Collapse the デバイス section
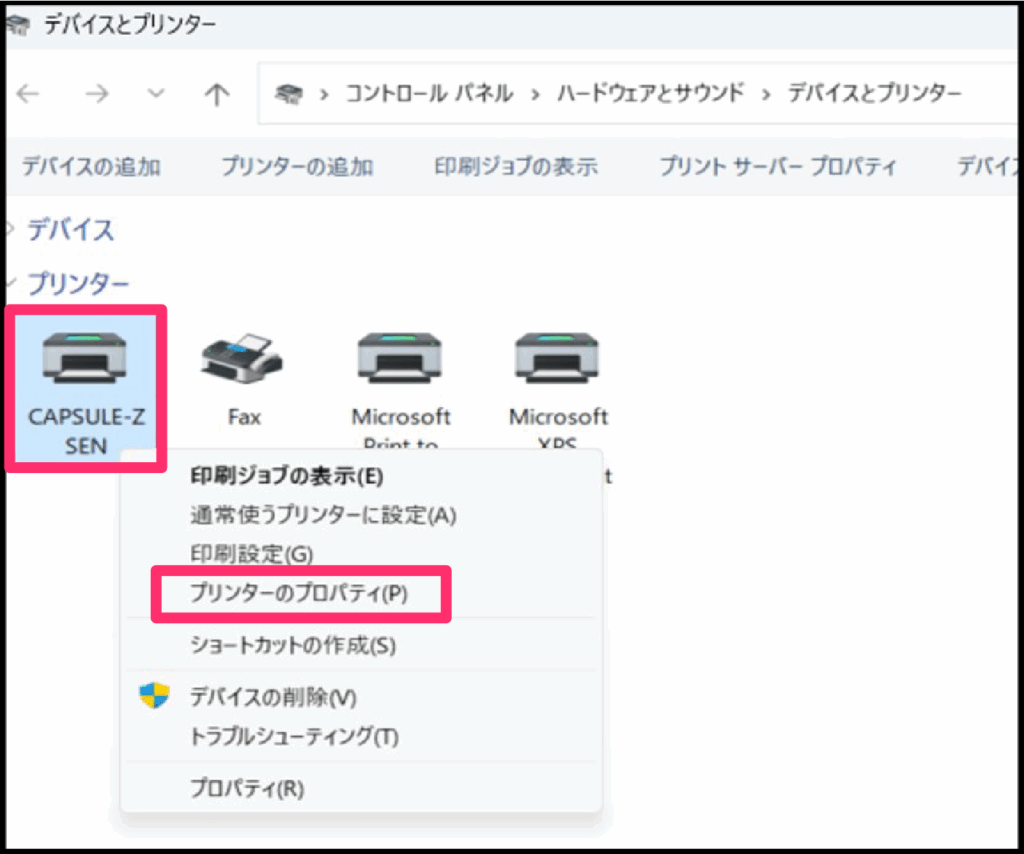Viewport: 1024px width, 854px height. coord(10,230)
